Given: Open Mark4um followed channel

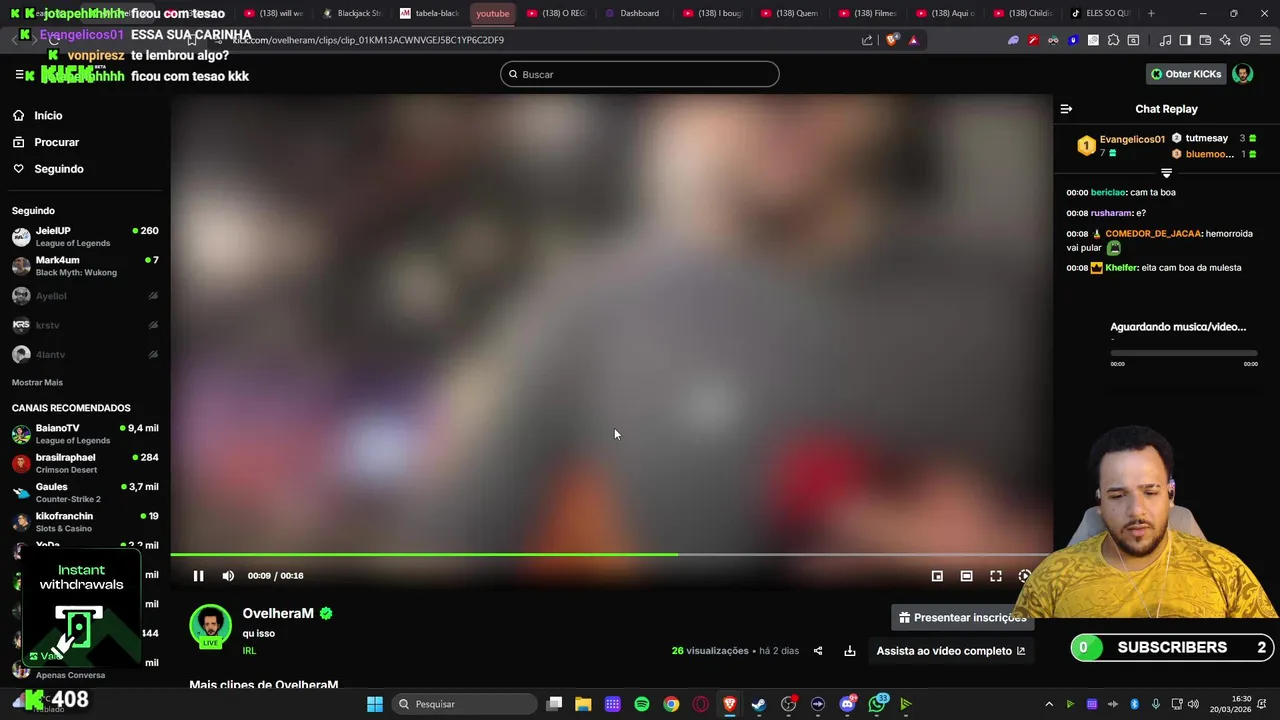Looking at the screenshot, I should pos(85,266).
